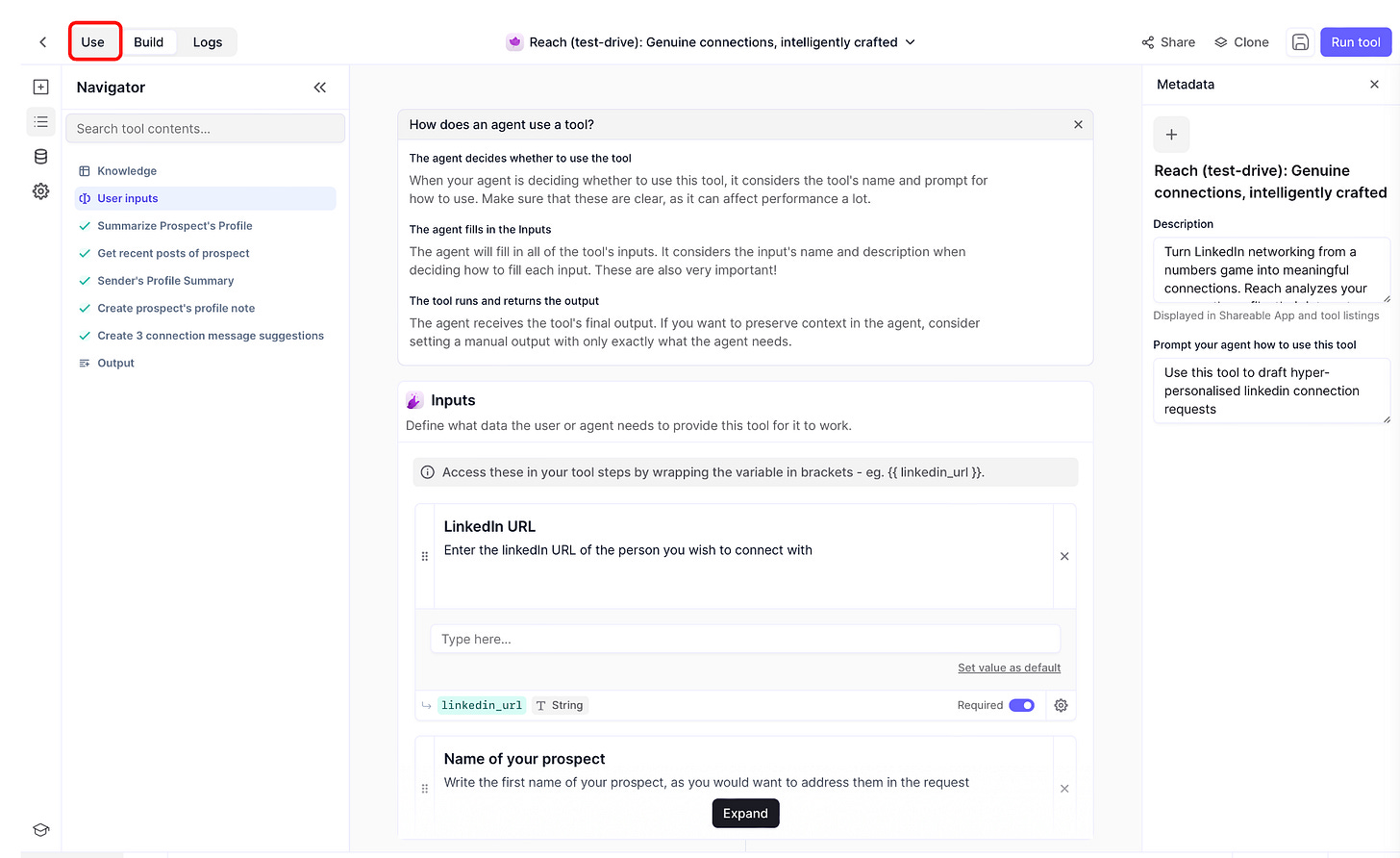Image resolution: width=1400 pixels, height=858 pixels.
Task: Open the linkedin_url input settings gear
Action: 1061,705
